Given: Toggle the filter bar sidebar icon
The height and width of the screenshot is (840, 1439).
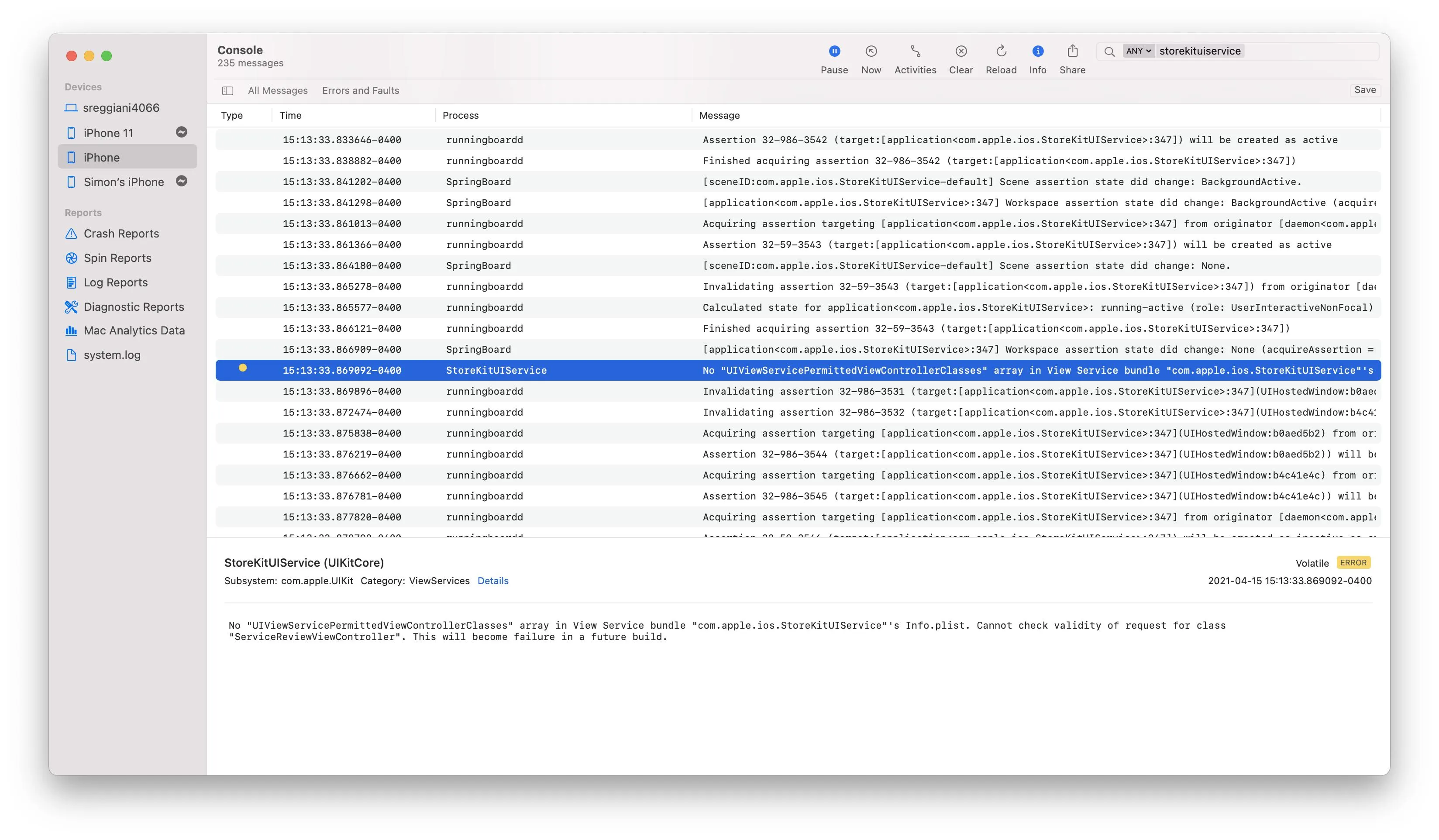Looking at the screenshot, I should [x=227, y=91].
